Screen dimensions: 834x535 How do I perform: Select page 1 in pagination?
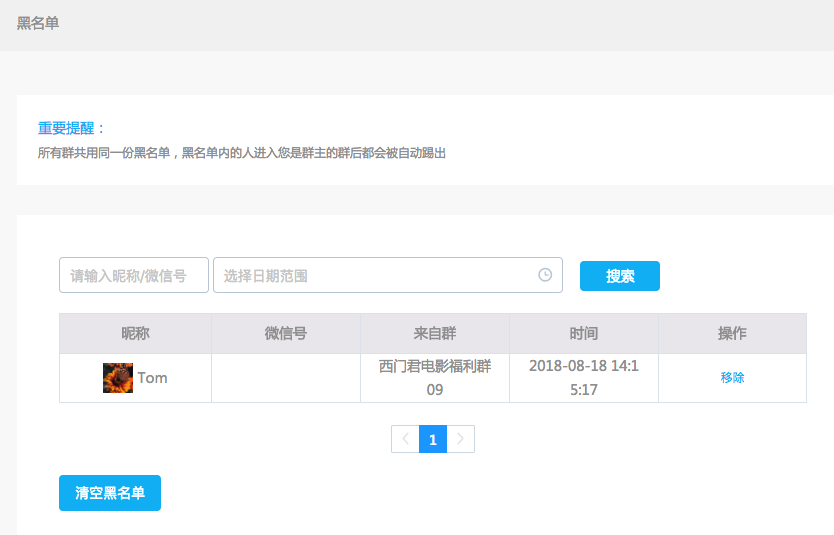[433, 439]
